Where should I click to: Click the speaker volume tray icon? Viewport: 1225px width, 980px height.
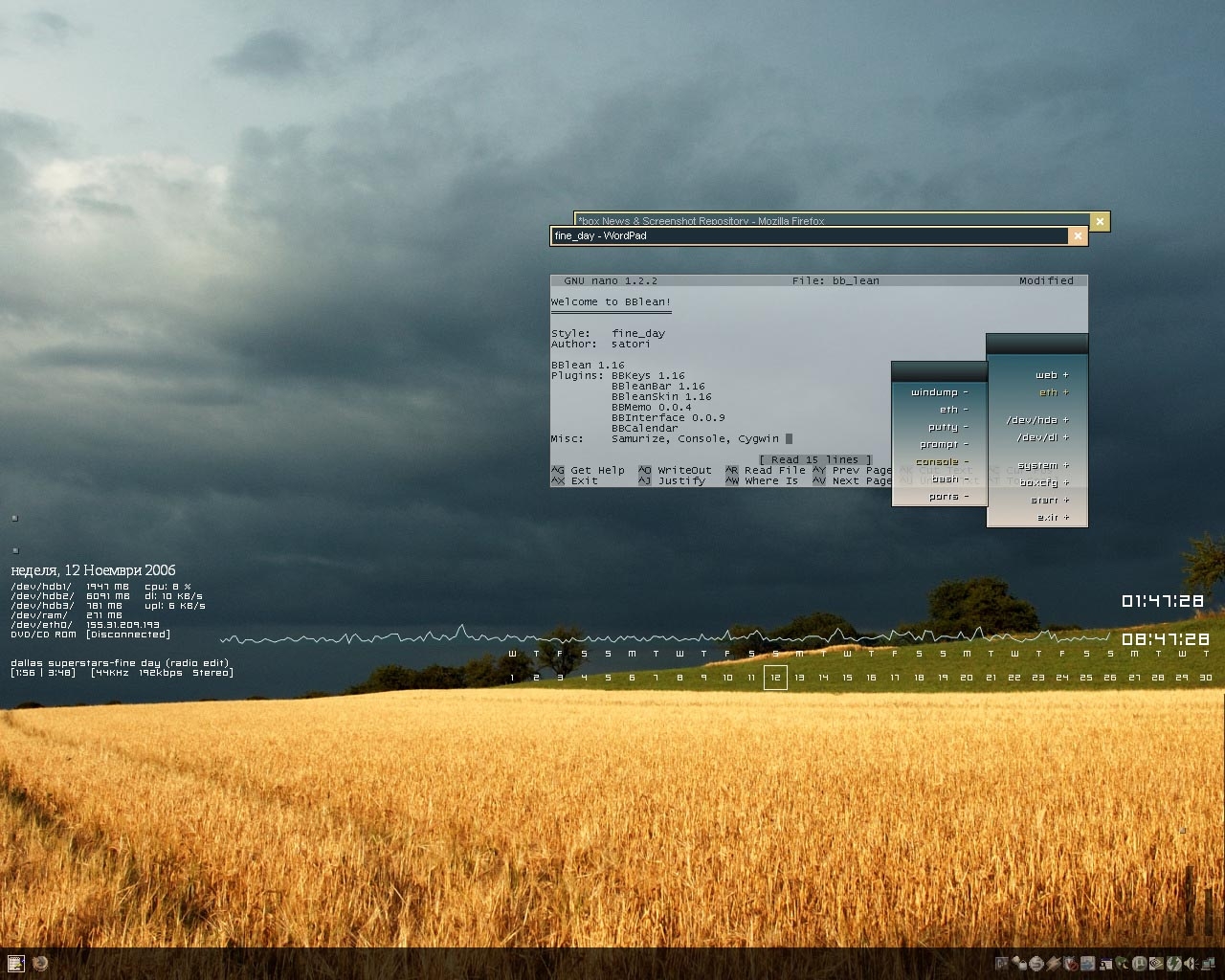1192,964
